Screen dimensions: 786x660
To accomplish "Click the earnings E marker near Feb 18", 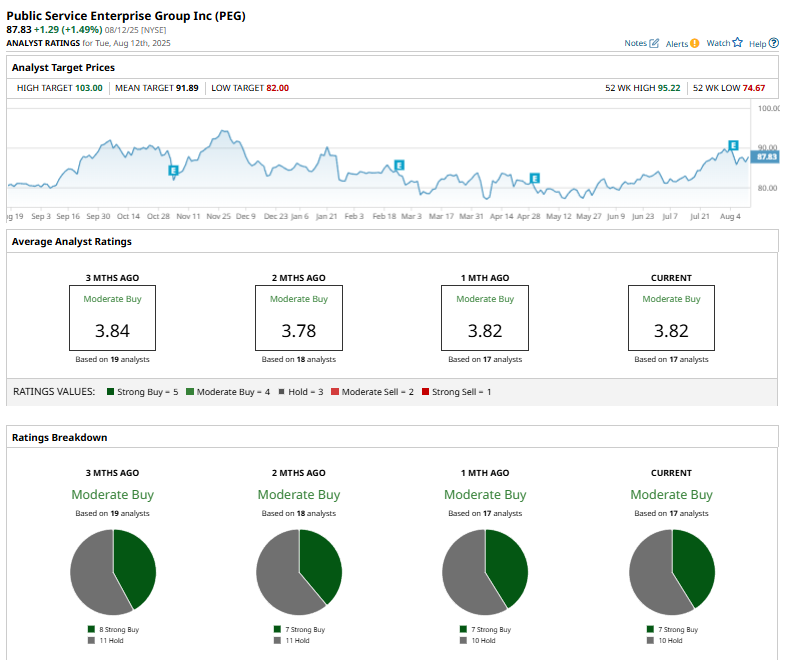I will [x=399, y=165].
